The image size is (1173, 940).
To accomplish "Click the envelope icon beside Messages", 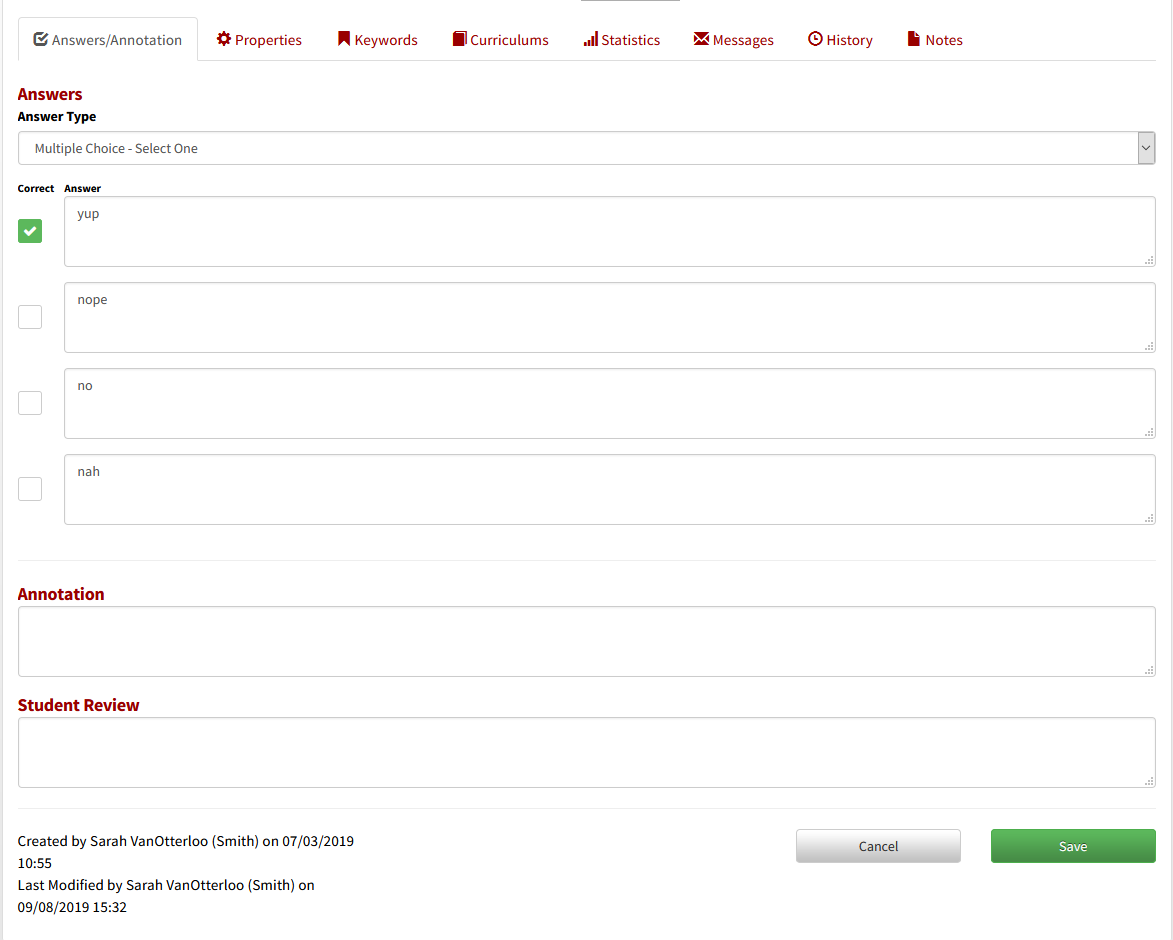I will coord(701,39).
